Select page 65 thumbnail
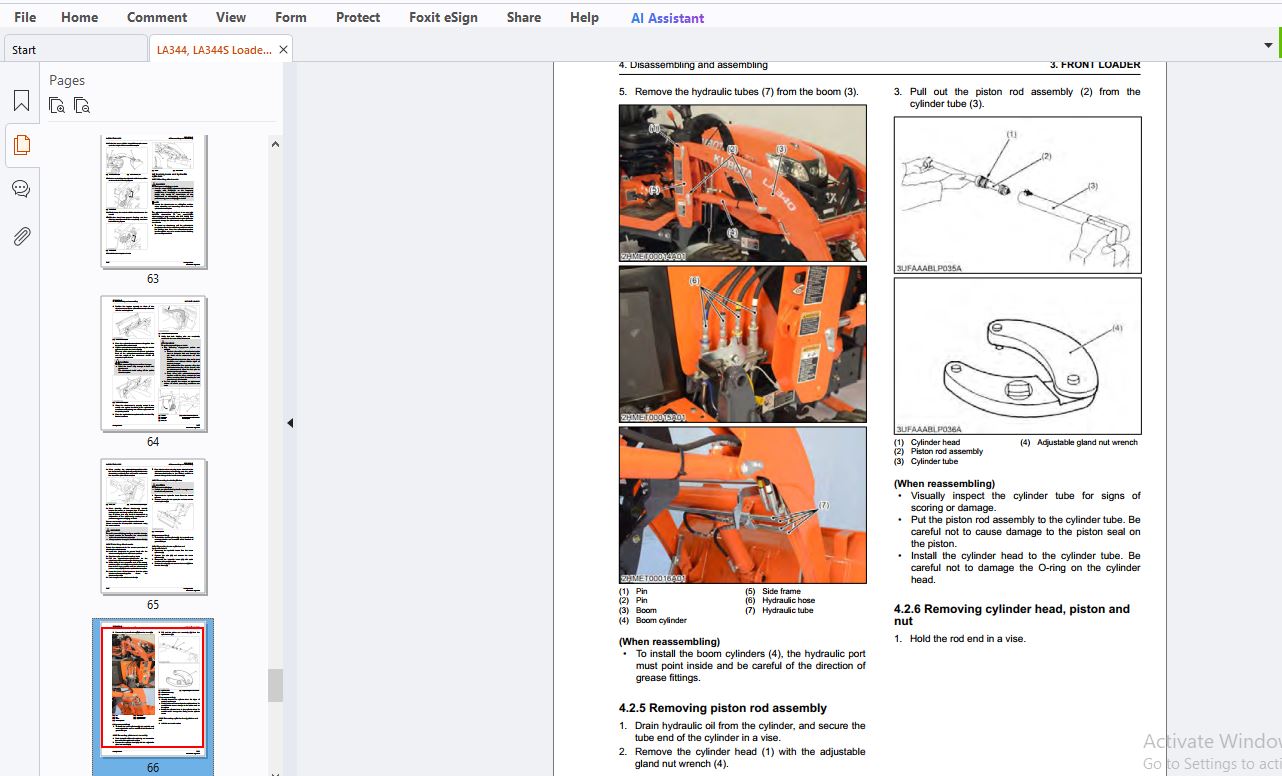 tap(153, 527)
